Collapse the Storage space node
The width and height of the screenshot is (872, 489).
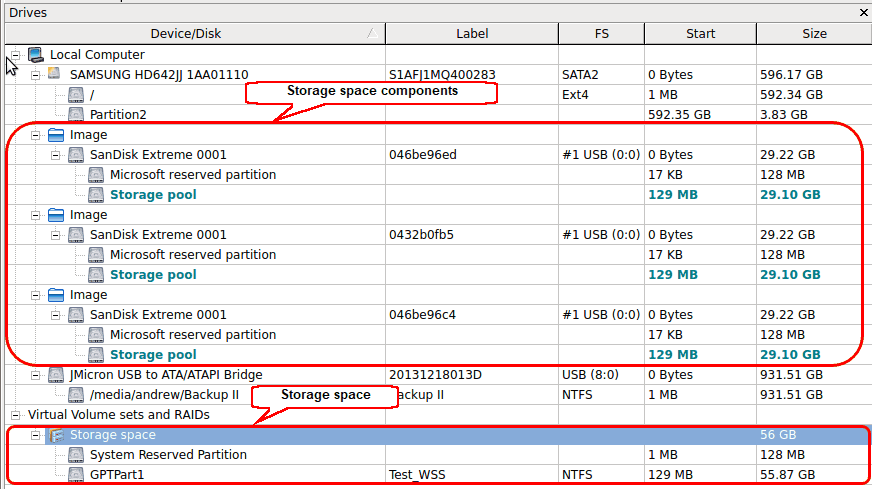(36, 435)
